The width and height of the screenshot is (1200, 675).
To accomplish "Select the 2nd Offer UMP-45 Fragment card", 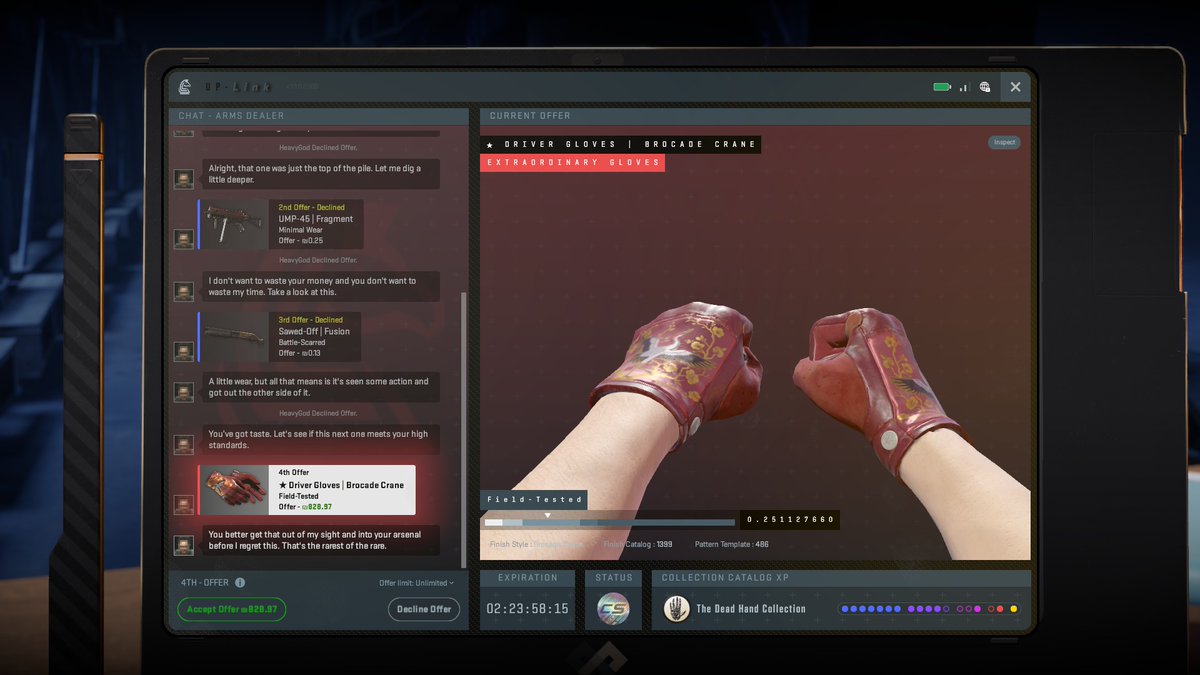I will [280, 224].
